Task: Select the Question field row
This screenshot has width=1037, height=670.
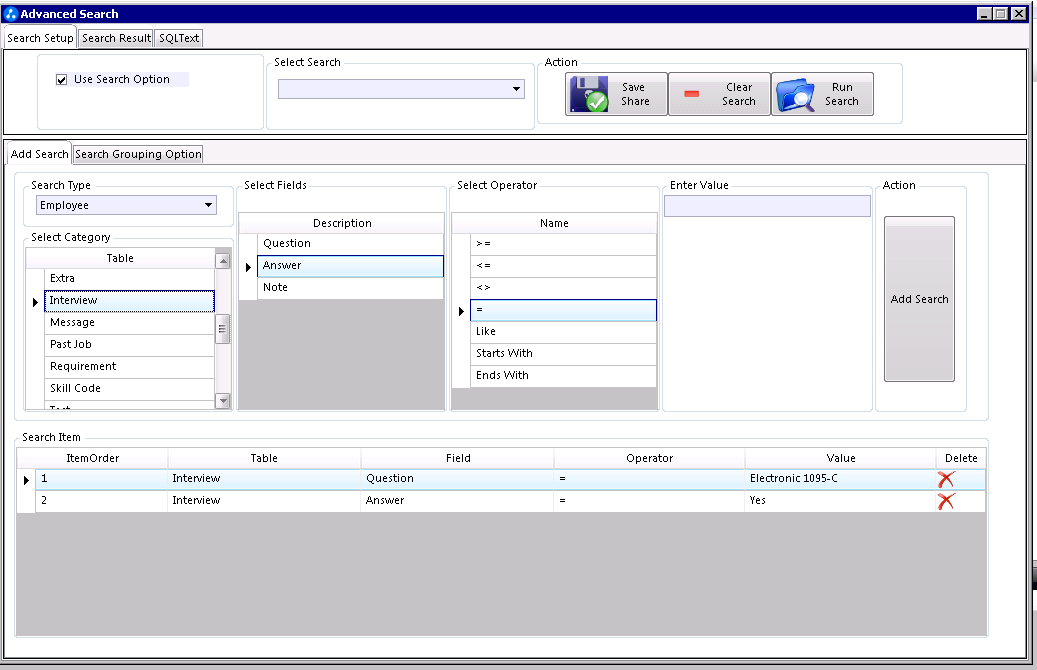Action: tap(351, 243)
